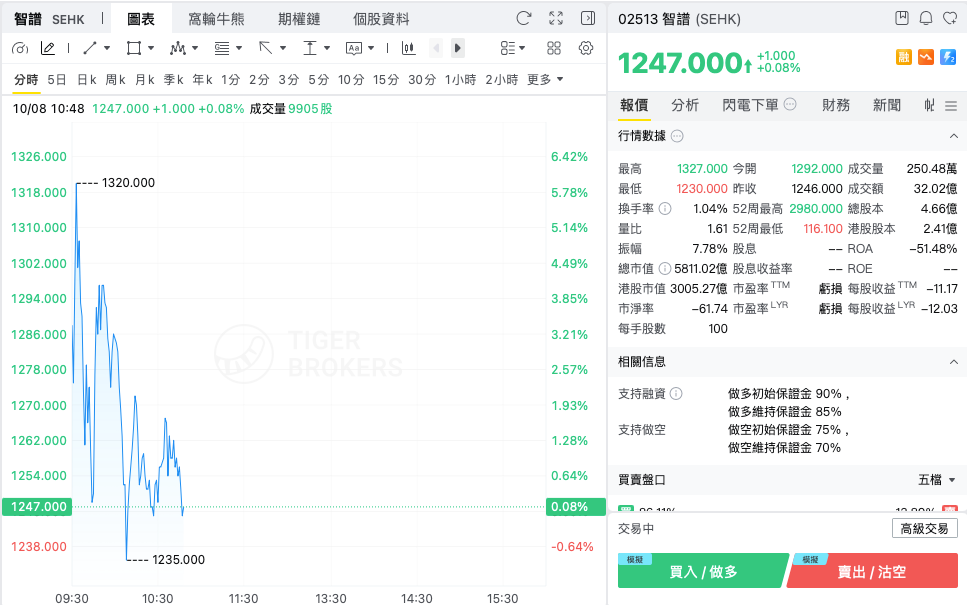Screen dimensions: 967x605
Task: Step chart forward with right arrow
Action: [458, 48]
